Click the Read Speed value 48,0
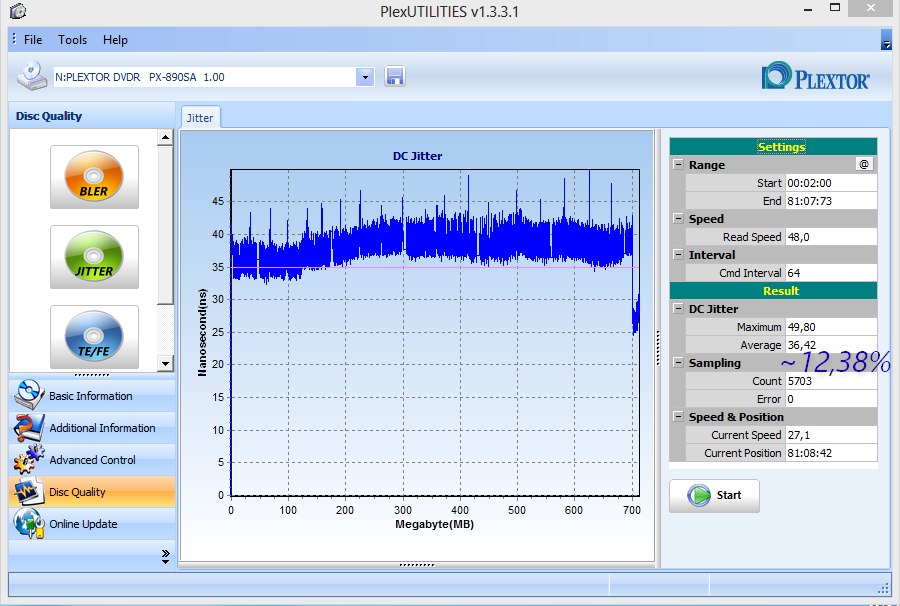Image resolution: width=900 pixels, height=606 pixels. tap(831, 237)
